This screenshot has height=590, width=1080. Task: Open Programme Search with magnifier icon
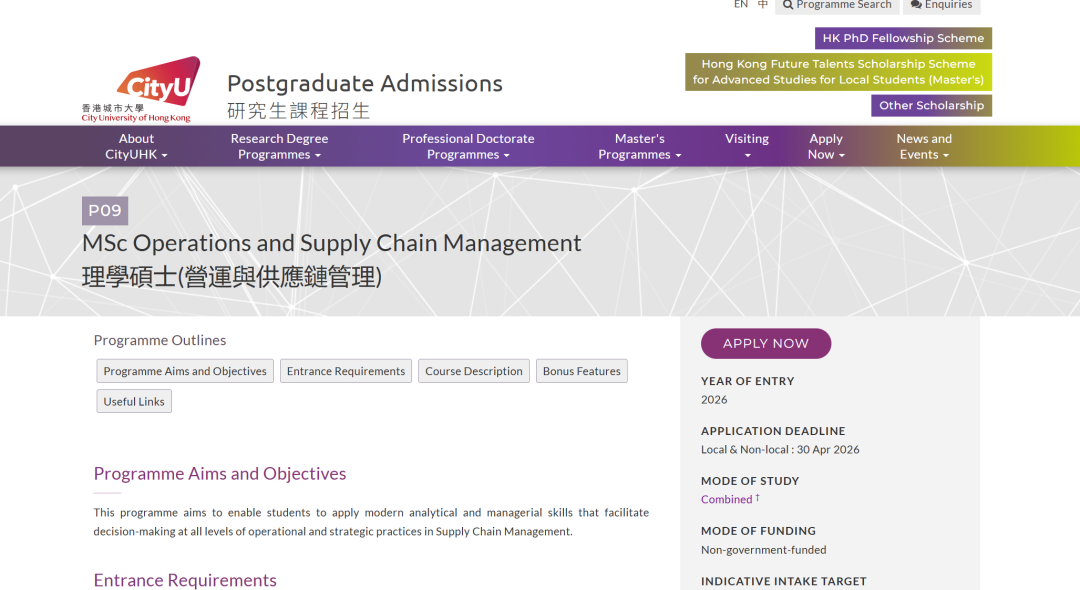[x=836, y=5]
